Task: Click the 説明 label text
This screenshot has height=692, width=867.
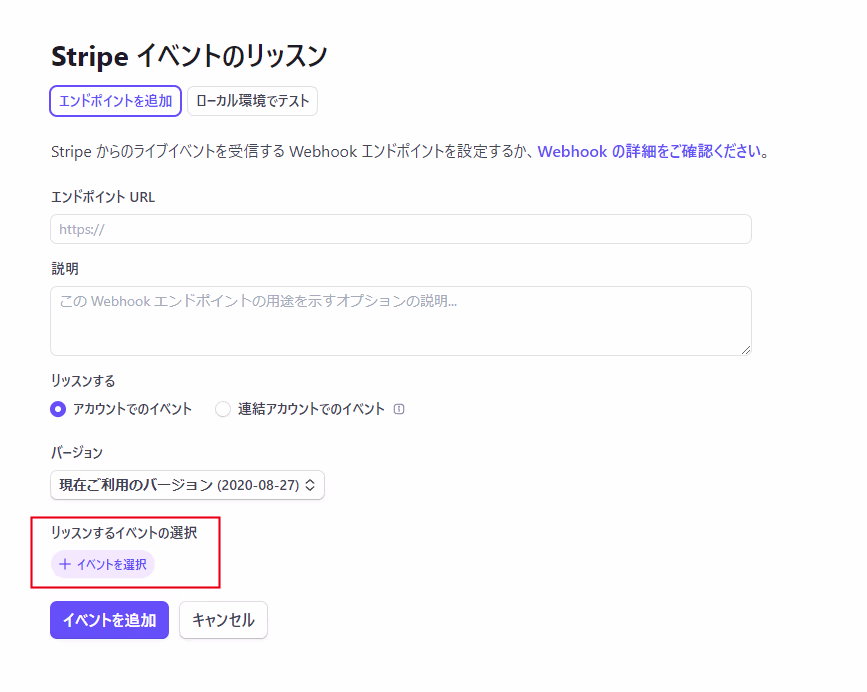Action: pyautogui.click(x=65, y=269)
